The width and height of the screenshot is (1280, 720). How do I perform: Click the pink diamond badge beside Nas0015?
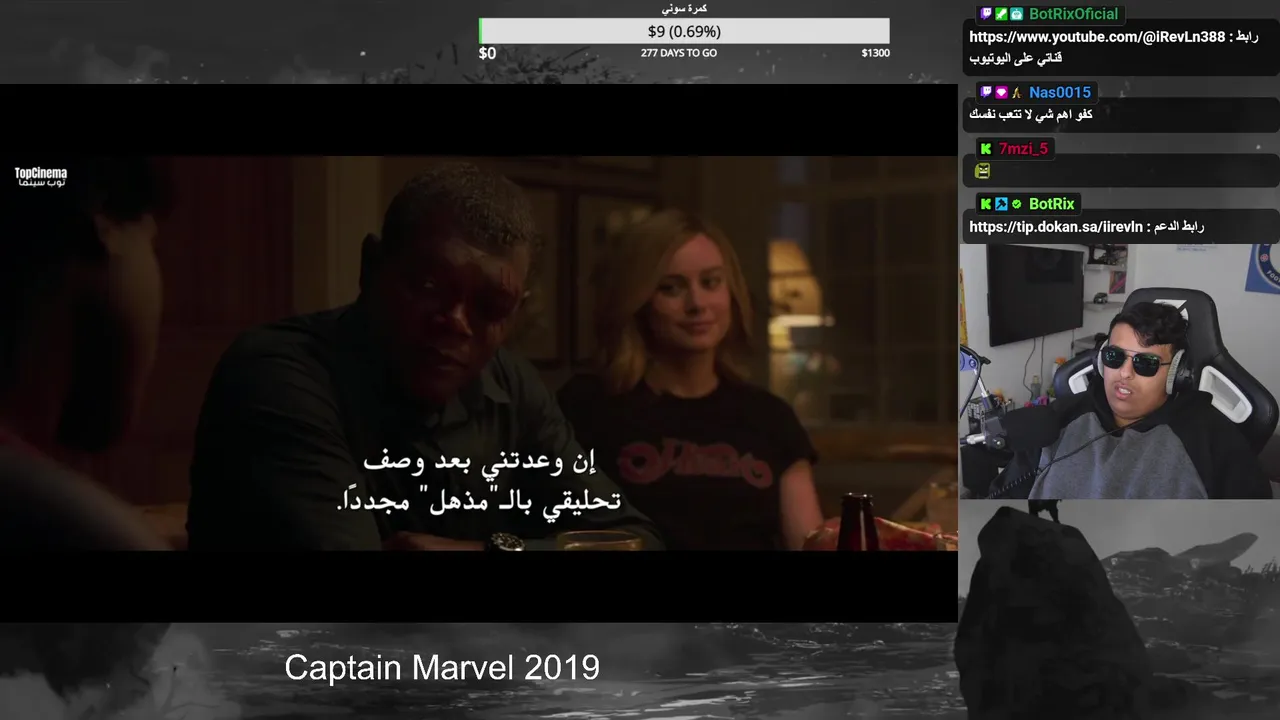pyautogui.click(x=1001, y=92)
